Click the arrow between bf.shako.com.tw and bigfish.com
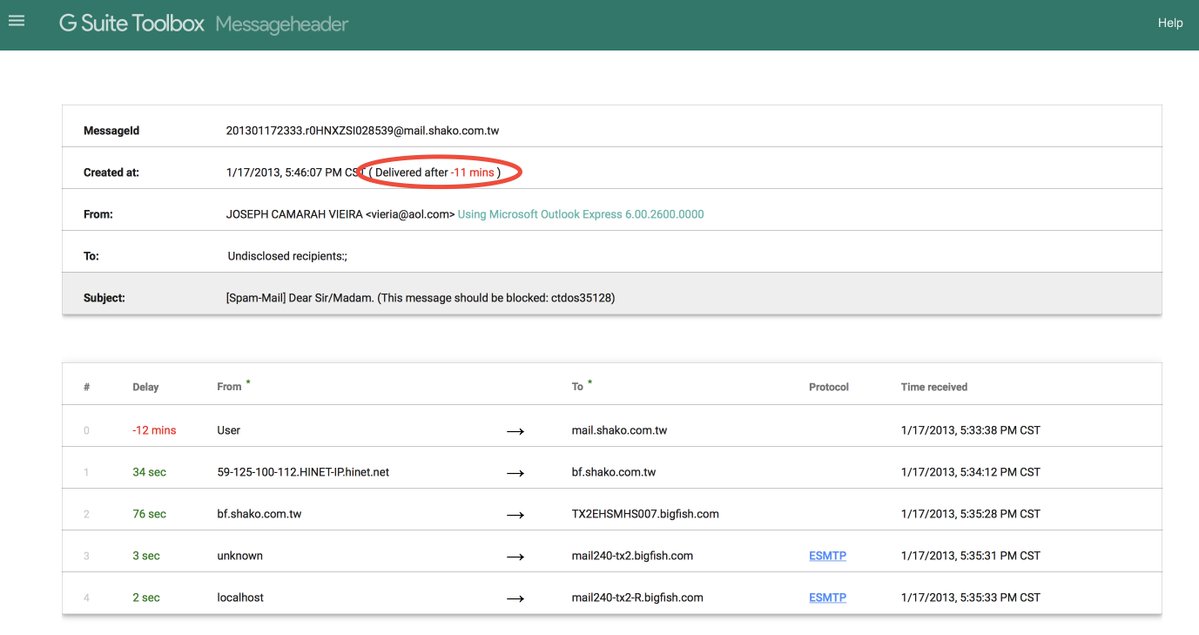 click(515, 514)
